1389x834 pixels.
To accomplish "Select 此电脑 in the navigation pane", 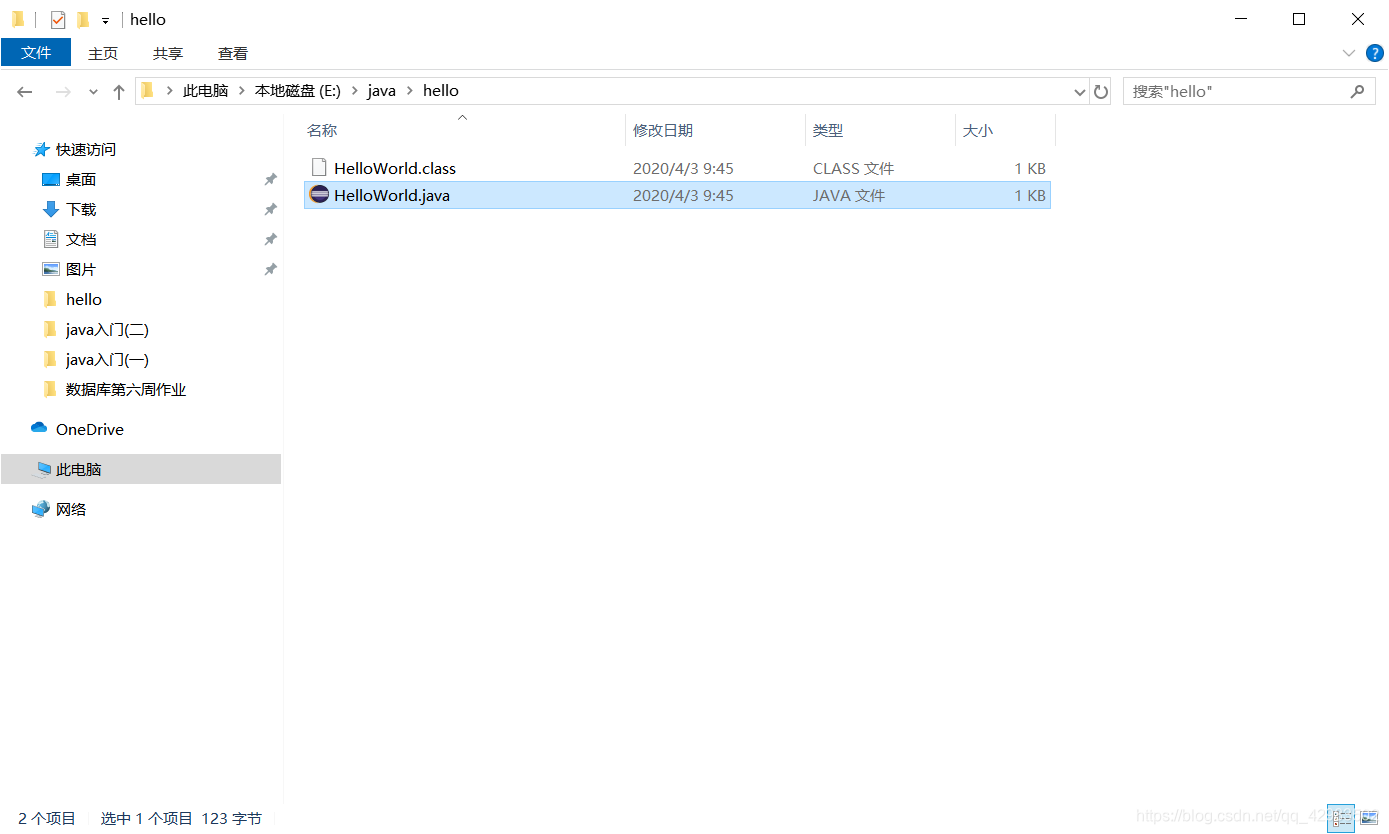I will click(x=141, y=469).
